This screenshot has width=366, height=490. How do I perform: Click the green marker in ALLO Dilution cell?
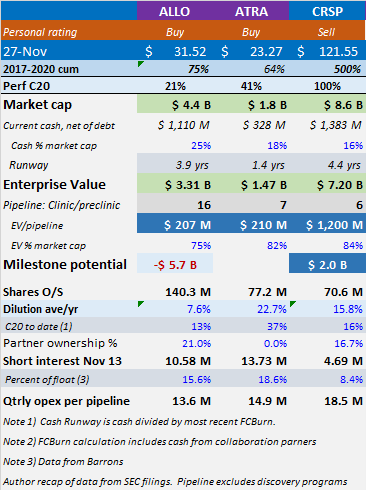[x=140, y=304]
